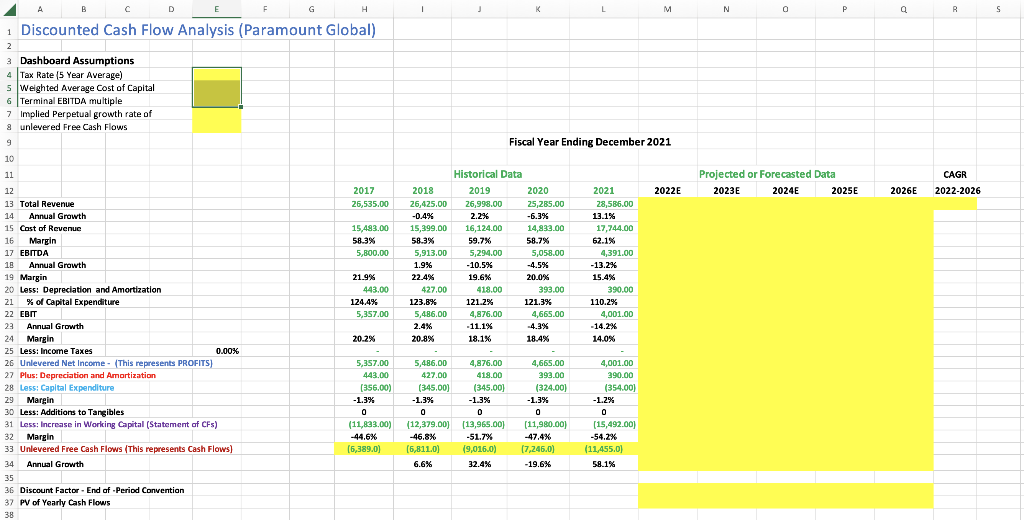Image resolution: width=1024 pixels, height=520 pixels.
Task: Select 2019 cash flow growth 32.4%
Action: 480,464
